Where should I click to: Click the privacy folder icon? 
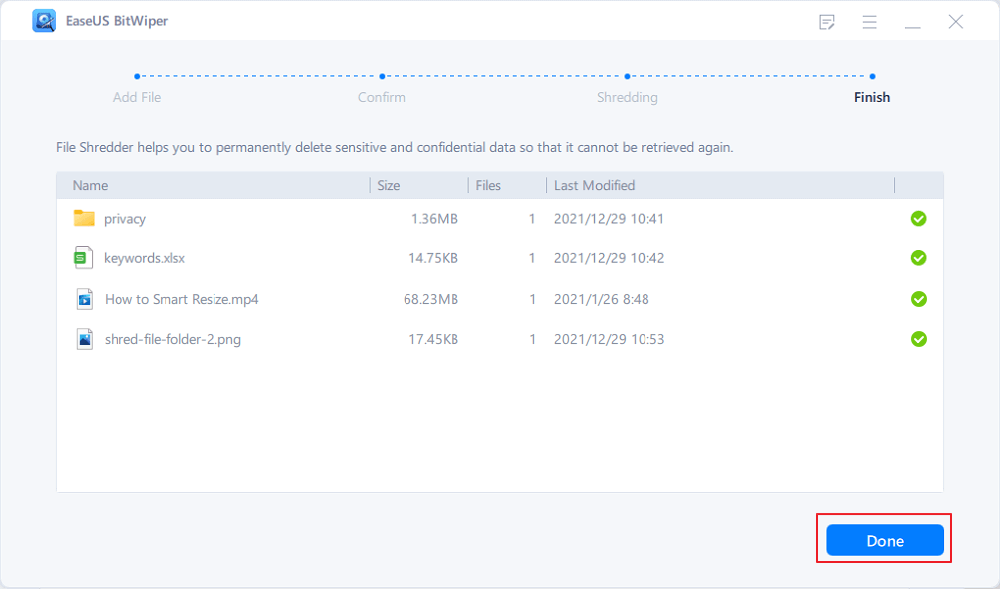coord(84,218)
